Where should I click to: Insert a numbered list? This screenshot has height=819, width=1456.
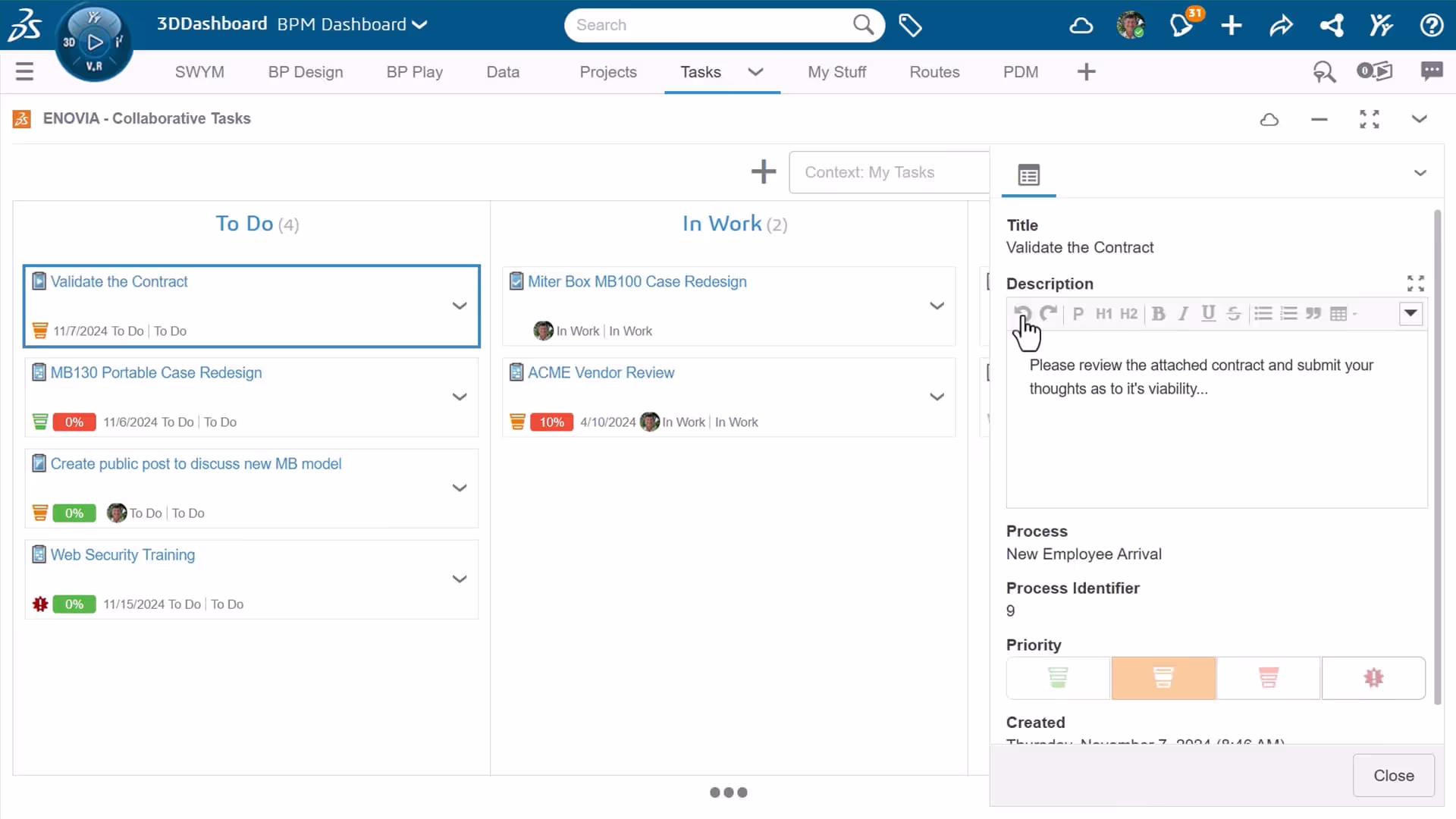point(1288,314)
